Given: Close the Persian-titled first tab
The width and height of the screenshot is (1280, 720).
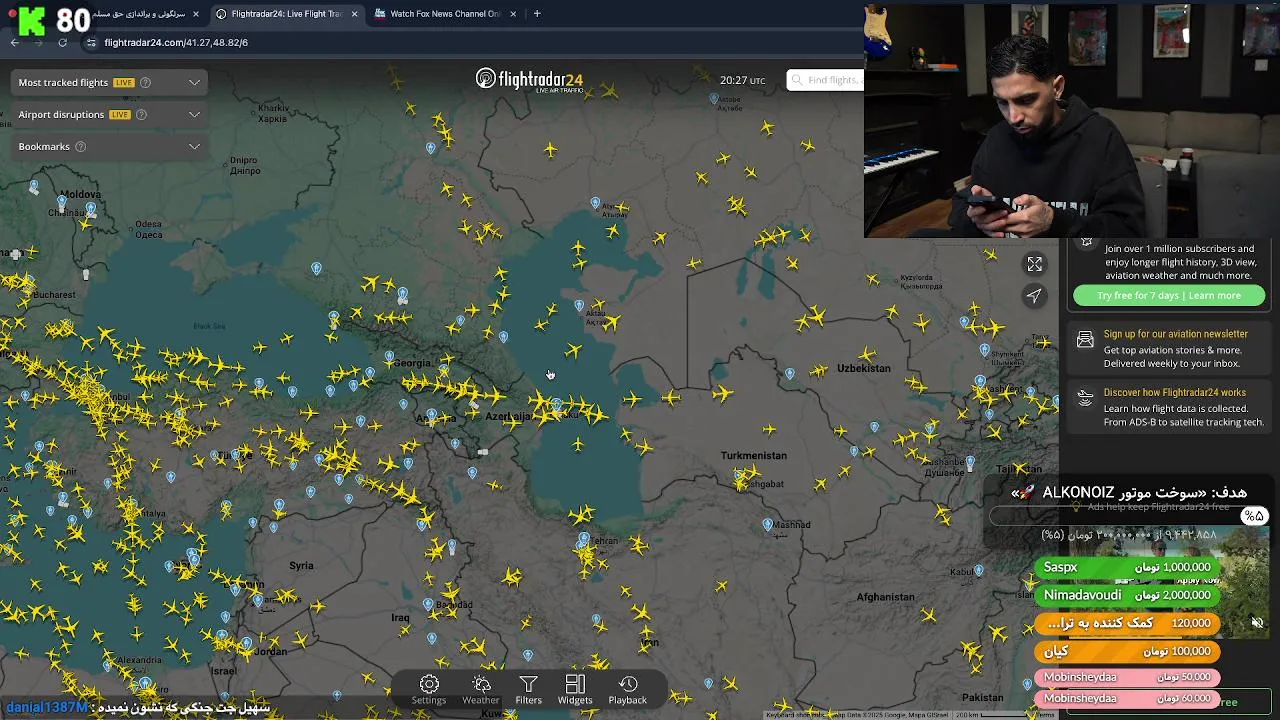Looking at the screenshot, I should pos(196,14).
